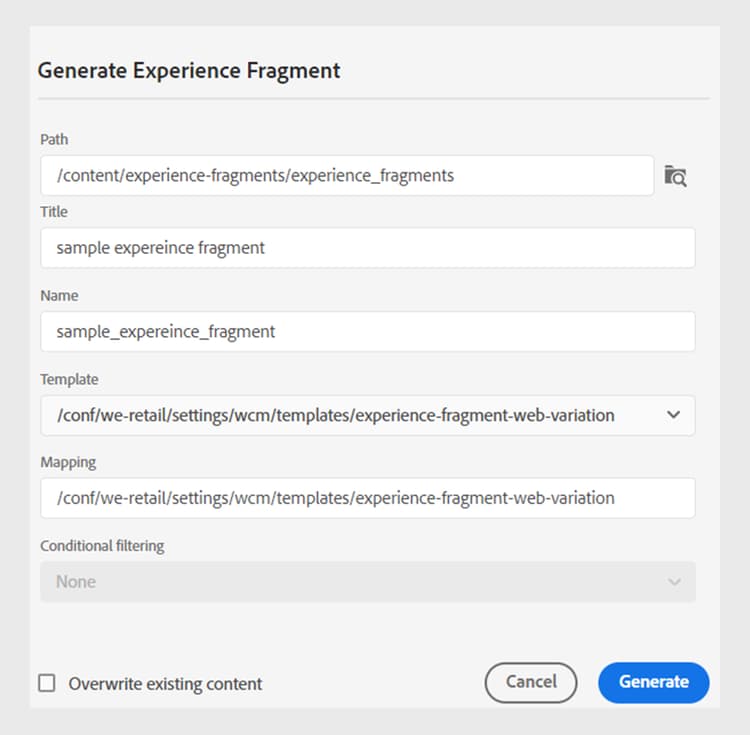Click the 'Overwrite existing content' label text

click(x=165, y=684)
